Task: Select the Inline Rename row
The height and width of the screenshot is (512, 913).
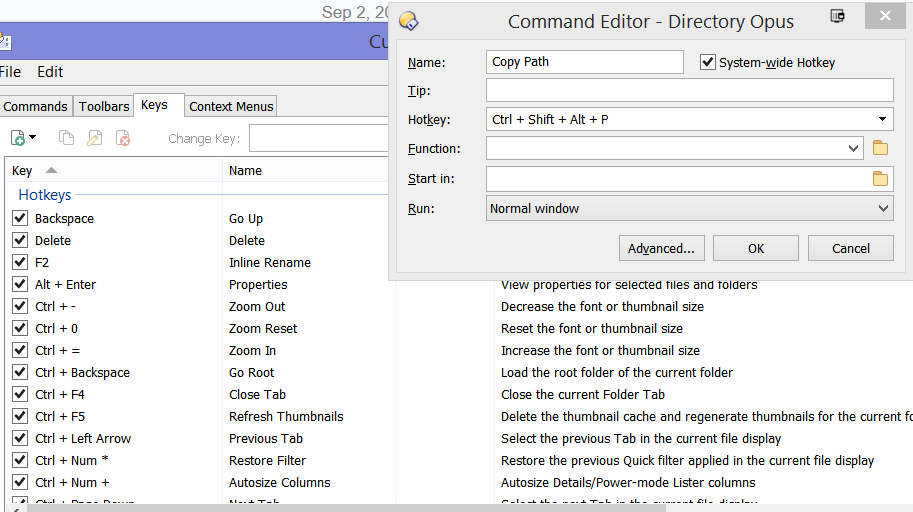Action: point(270,263)
